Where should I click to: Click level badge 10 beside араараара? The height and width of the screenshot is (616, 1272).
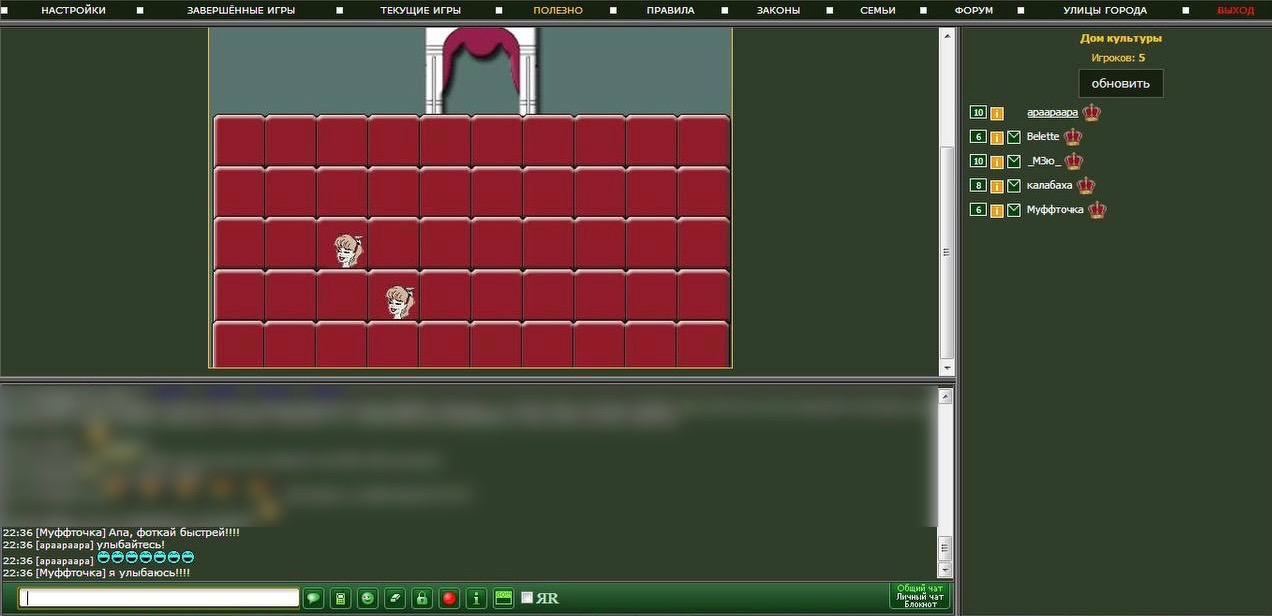click(x=978, y=112)
